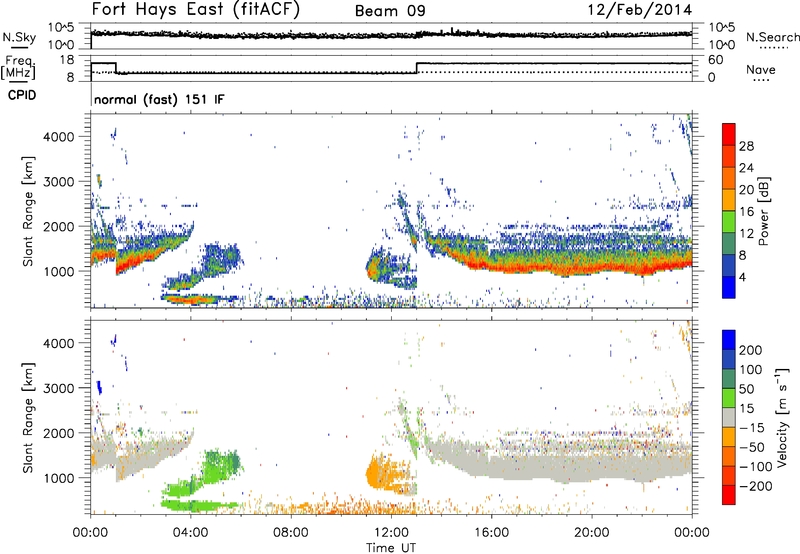Image resolution: width=800 pixels, height=554 pixels.
Task: Click the "08:00" time axis label
Action: (x=291, y=533)
